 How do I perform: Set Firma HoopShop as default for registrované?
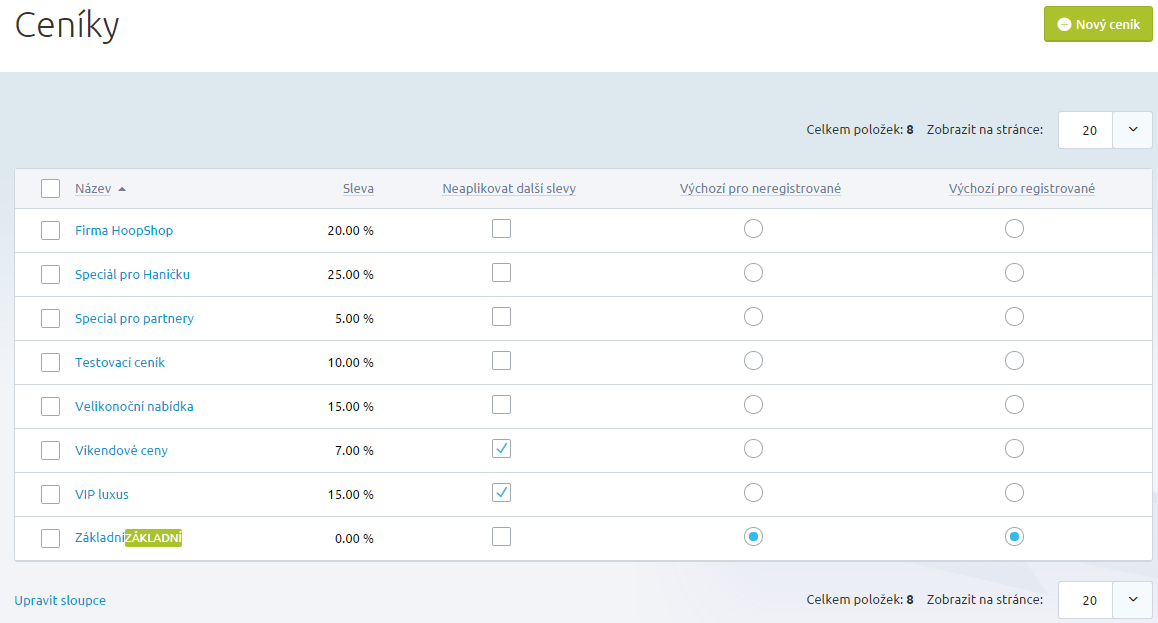(1014, 229)
